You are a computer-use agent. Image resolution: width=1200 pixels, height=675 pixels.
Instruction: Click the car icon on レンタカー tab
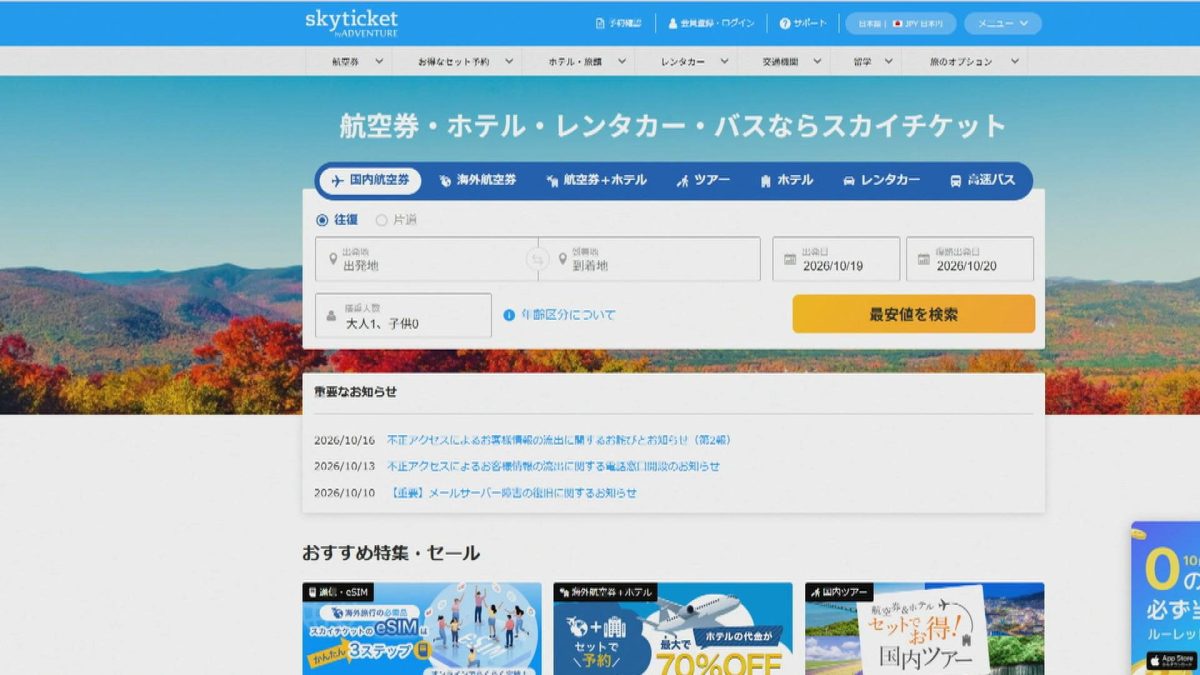click(x=849, y=181)
